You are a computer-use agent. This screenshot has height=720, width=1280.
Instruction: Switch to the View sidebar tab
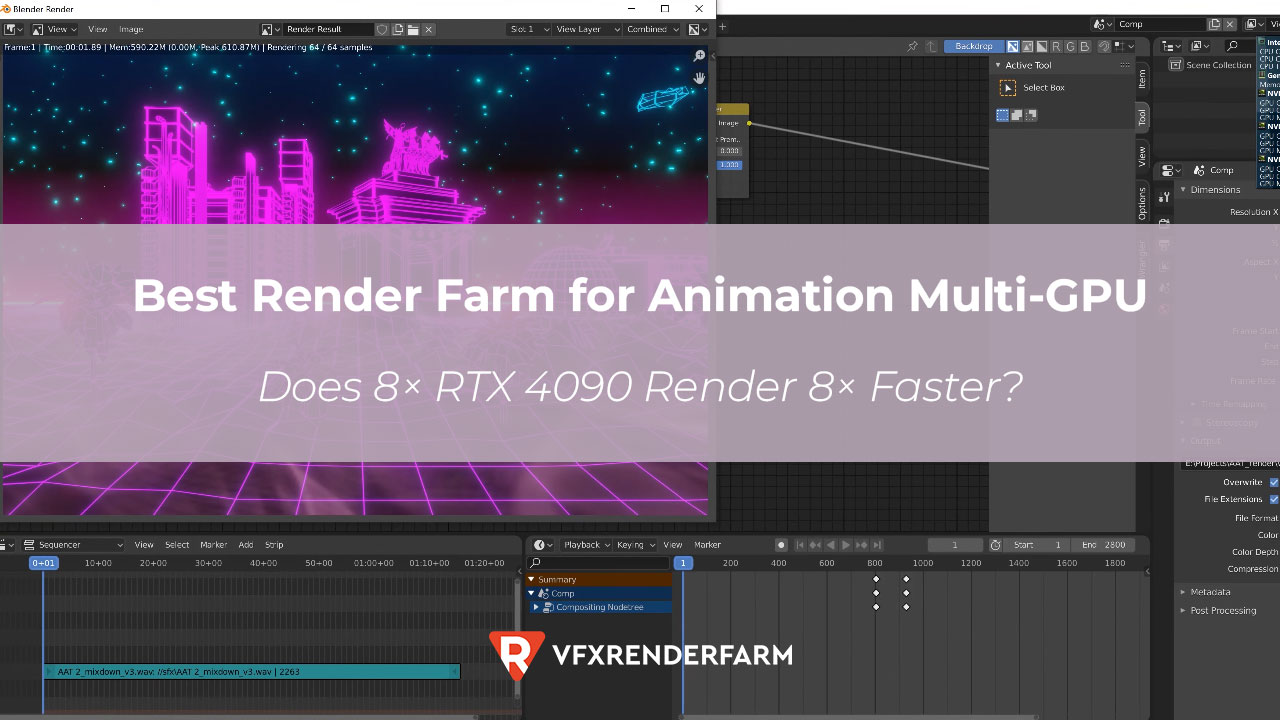coord(1143,155)
